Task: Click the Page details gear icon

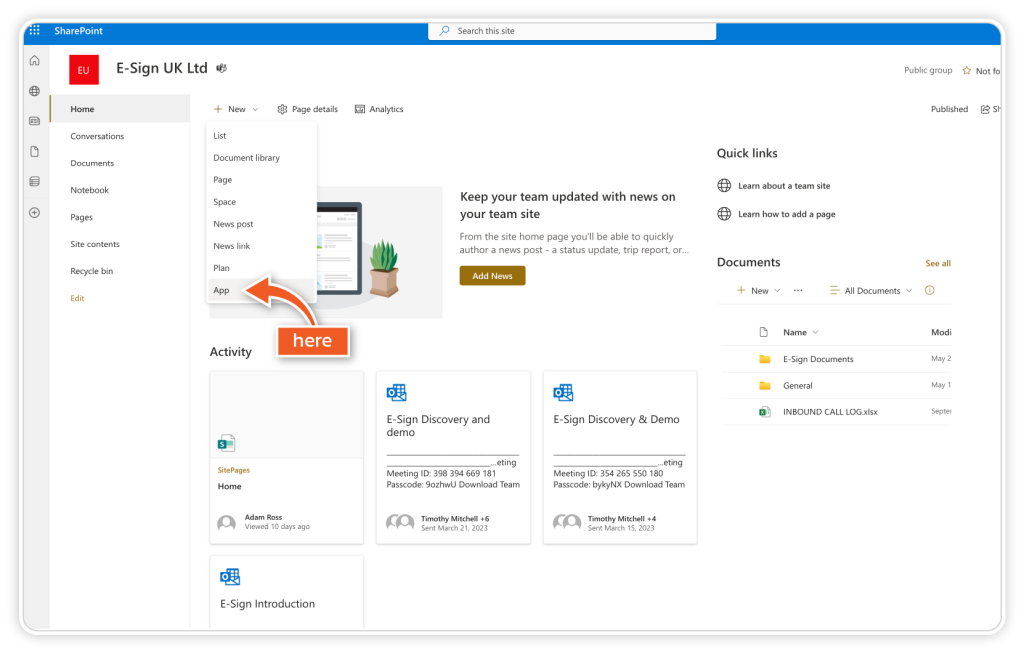Action: pos(282,109)
